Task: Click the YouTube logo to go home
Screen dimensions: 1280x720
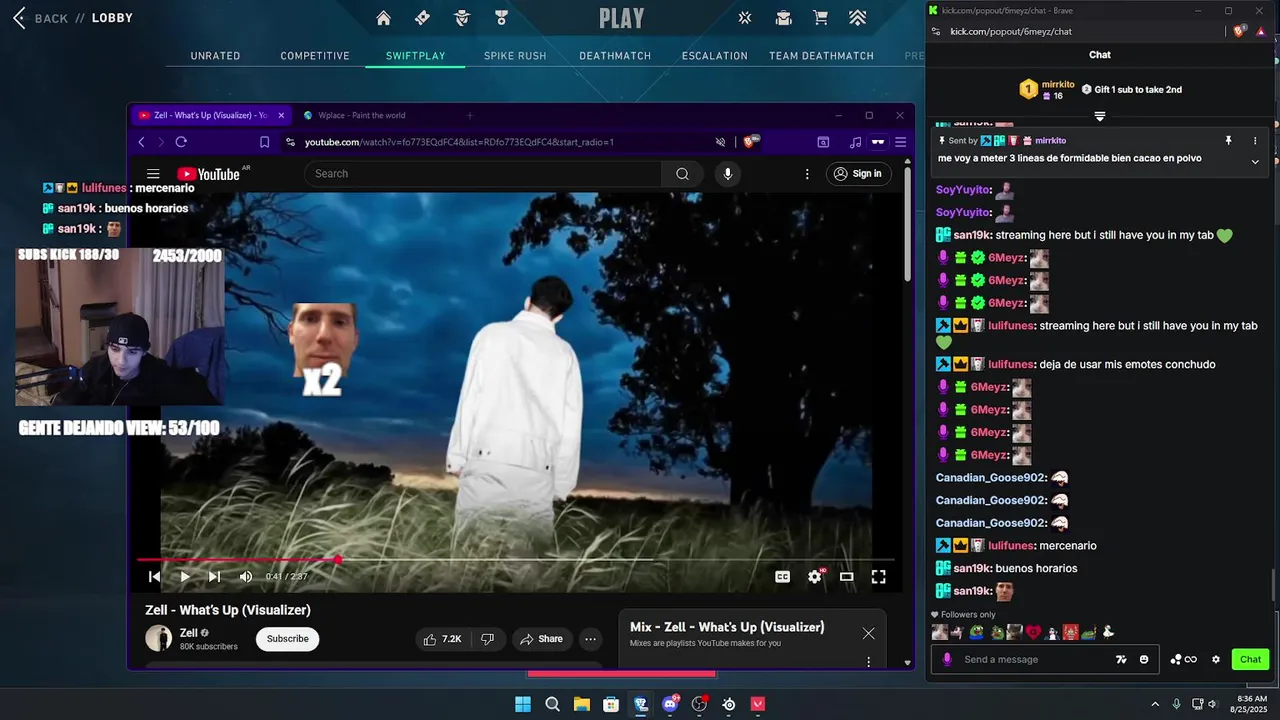Action: (x=208, y=174)
